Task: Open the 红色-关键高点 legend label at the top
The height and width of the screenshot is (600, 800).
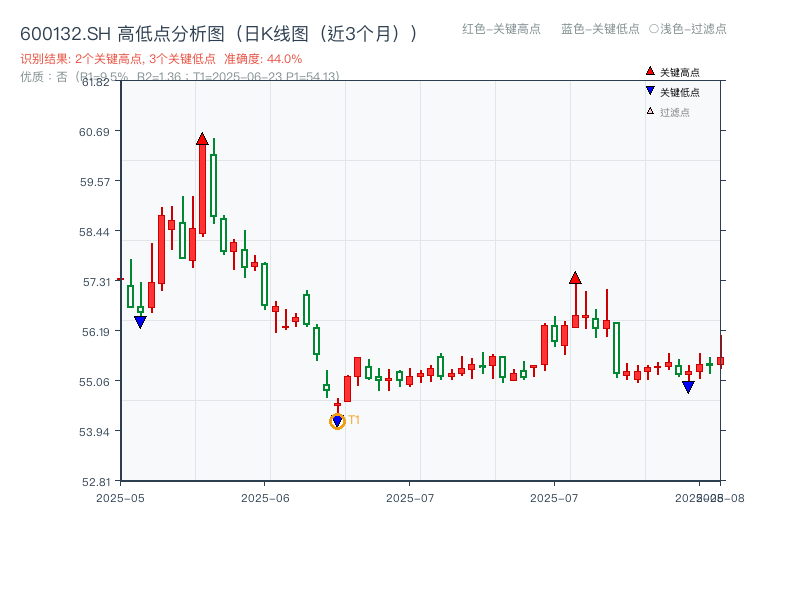Action: tap(497, 30)
